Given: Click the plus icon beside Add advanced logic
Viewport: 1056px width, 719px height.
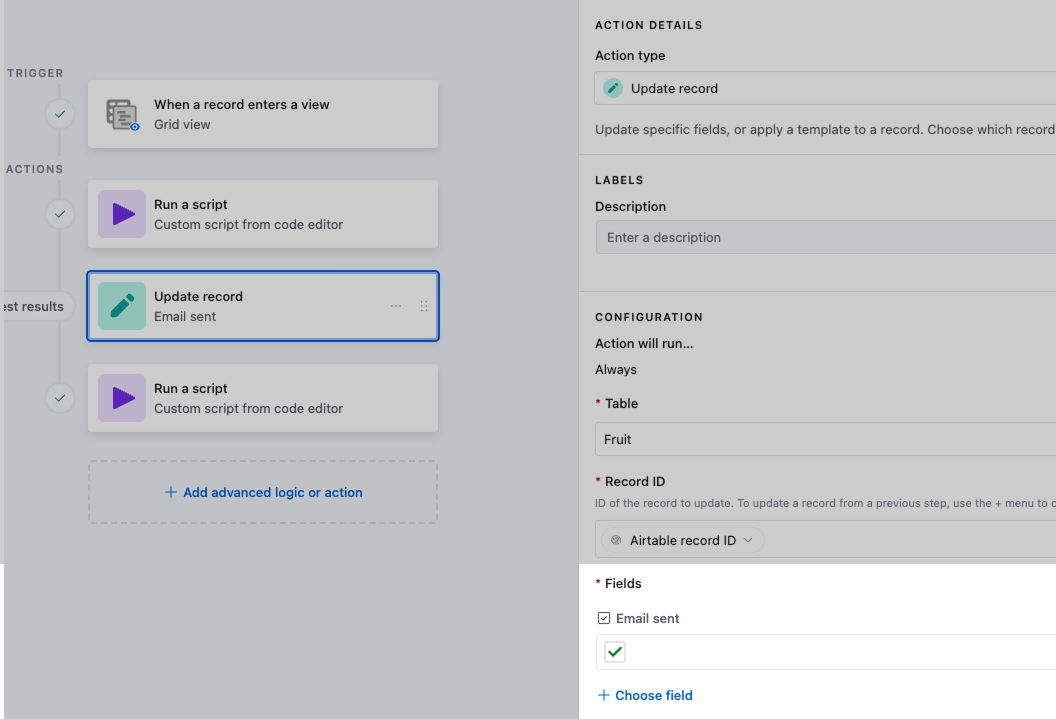Looking at the screenshot, I should pos(171,492).
